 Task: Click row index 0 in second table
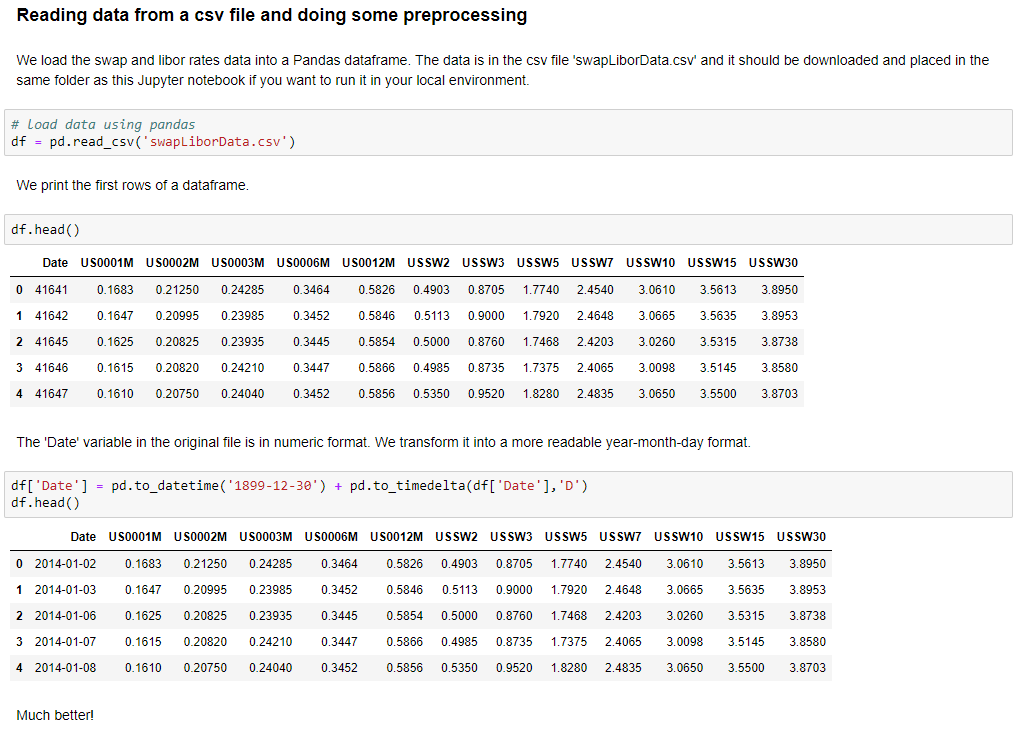19,564
